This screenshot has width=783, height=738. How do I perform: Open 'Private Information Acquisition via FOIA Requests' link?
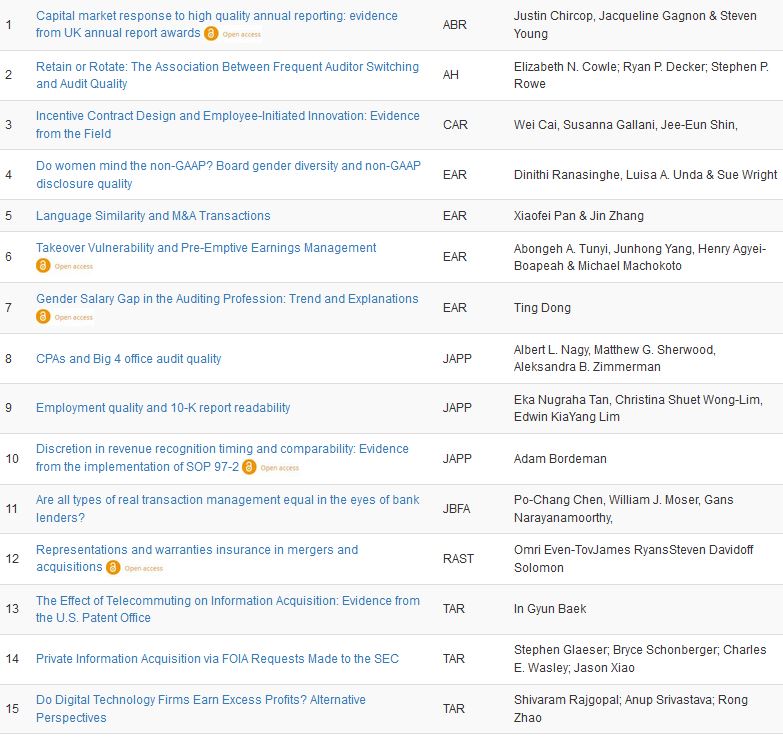point(217,659)
